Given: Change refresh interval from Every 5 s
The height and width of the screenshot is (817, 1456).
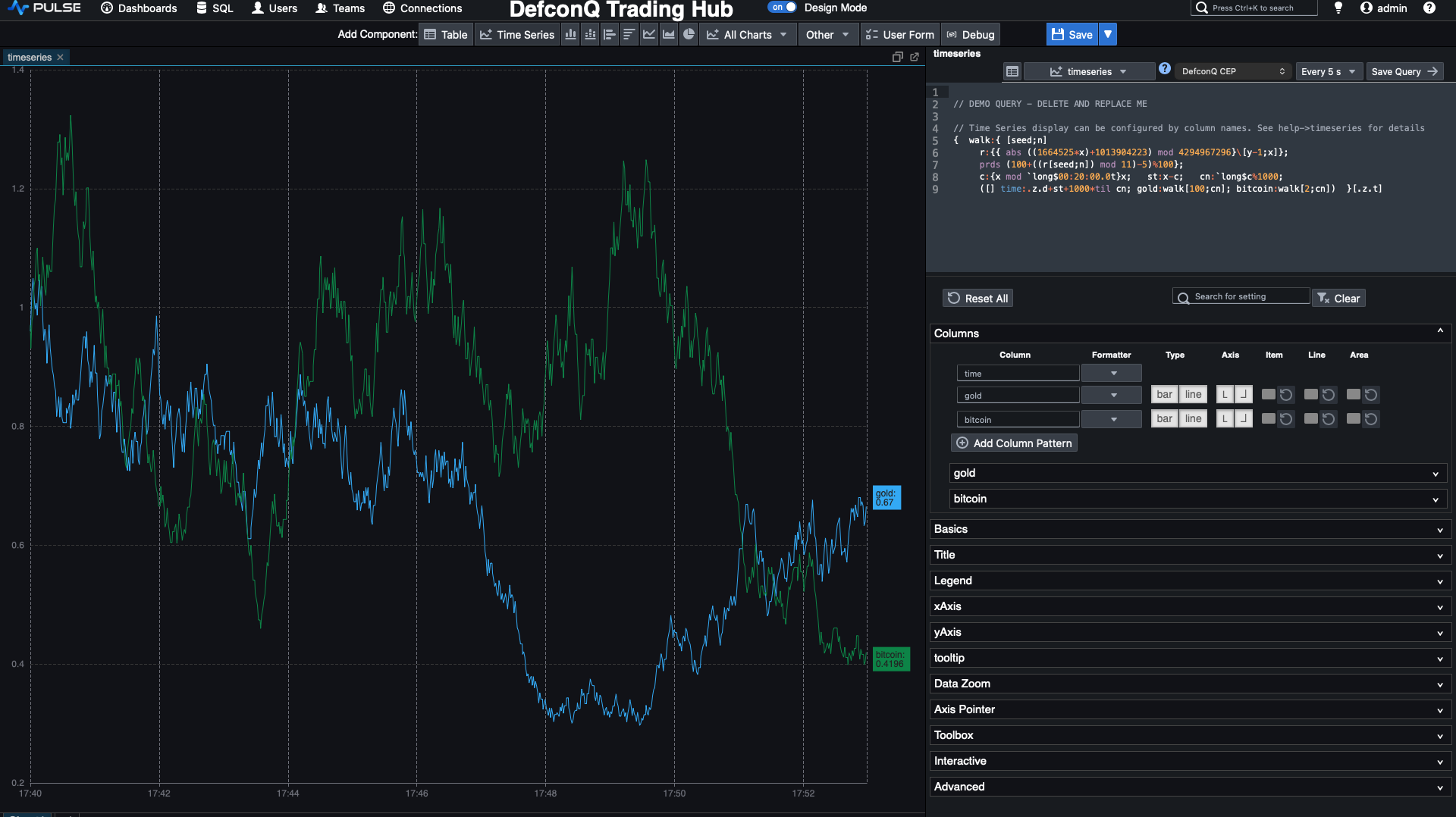Looking at the screenshot, I should click(1328, 71).
